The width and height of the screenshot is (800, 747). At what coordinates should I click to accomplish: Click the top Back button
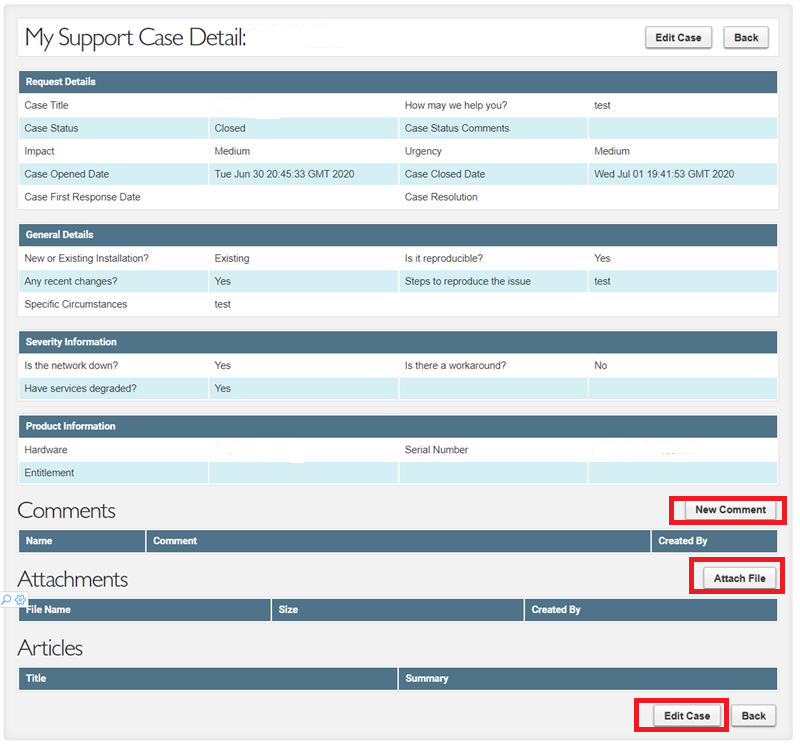(x=746, y=38)
